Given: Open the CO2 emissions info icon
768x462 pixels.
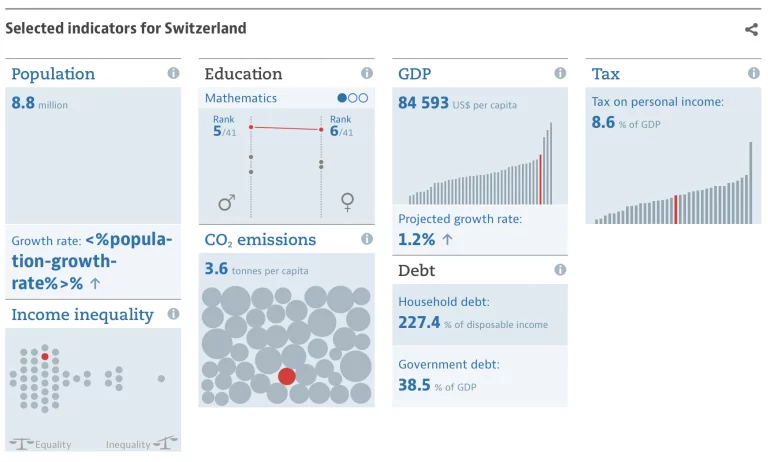Looking at the screenshot, I should (x=367, y=240).
